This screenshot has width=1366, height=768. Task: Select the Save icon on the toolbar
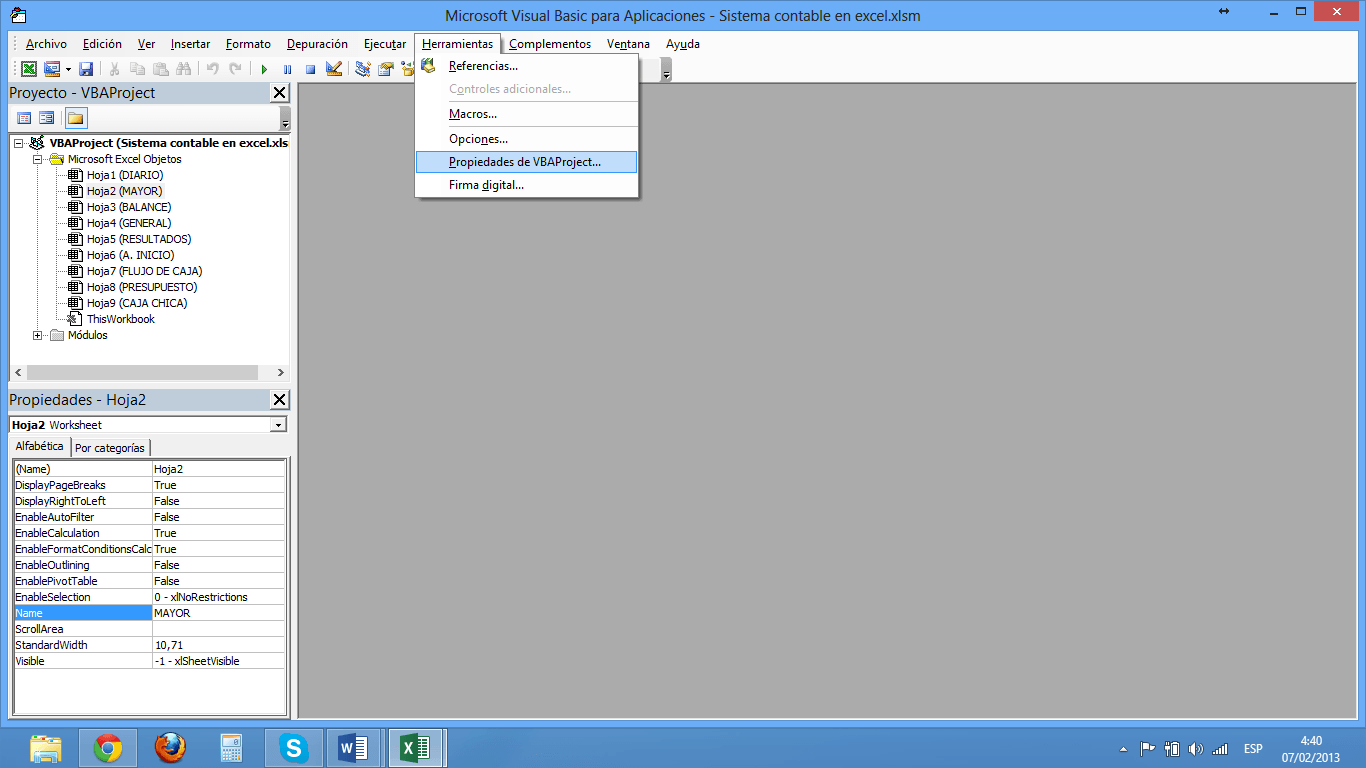click(88, 69)
